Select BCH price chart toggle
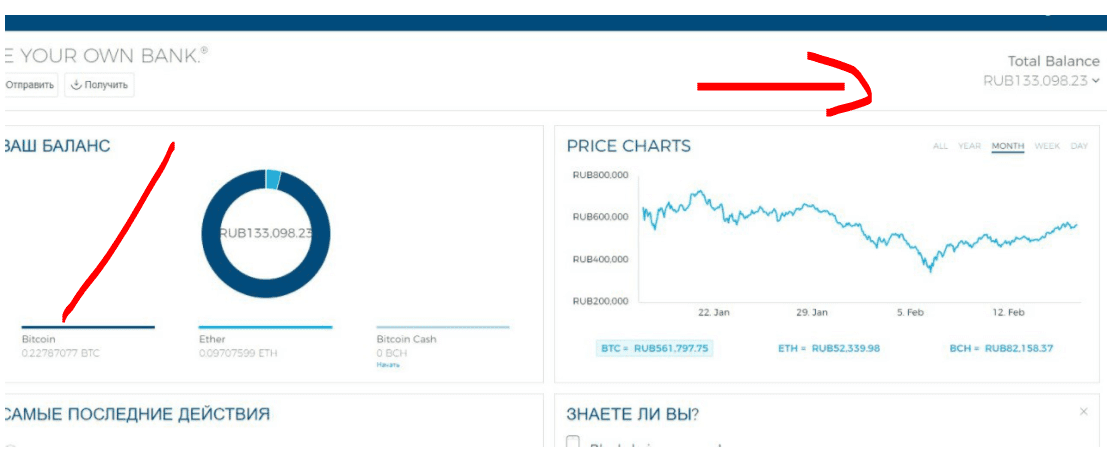1118x455 pixels. (x=1001, y=348)
